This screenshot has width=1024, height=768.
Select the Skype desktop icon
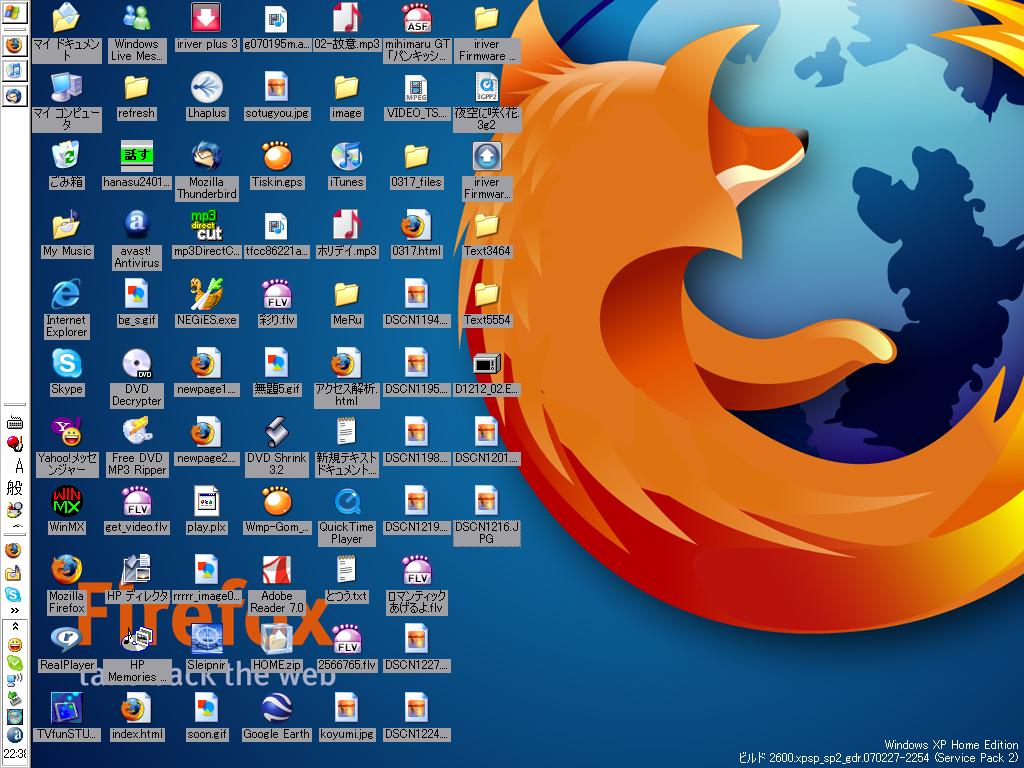(x=67, y=372)
